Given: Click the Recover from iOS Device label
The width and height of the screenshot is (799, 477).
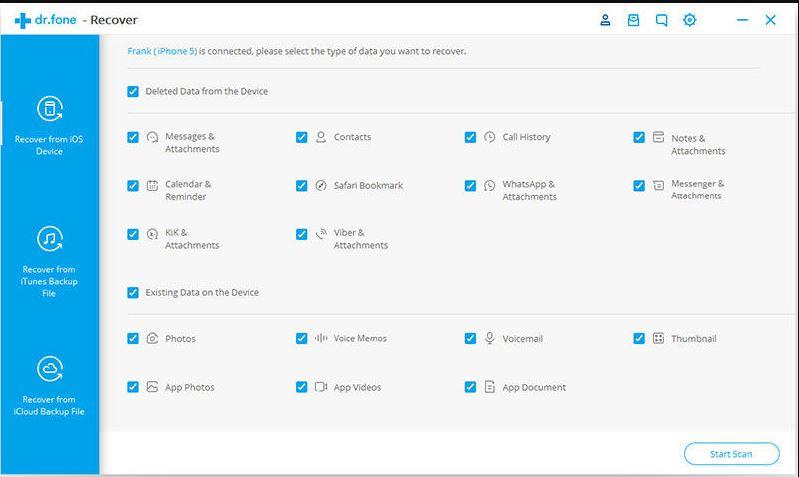Looking at the screenshot, I should [49, 145].
